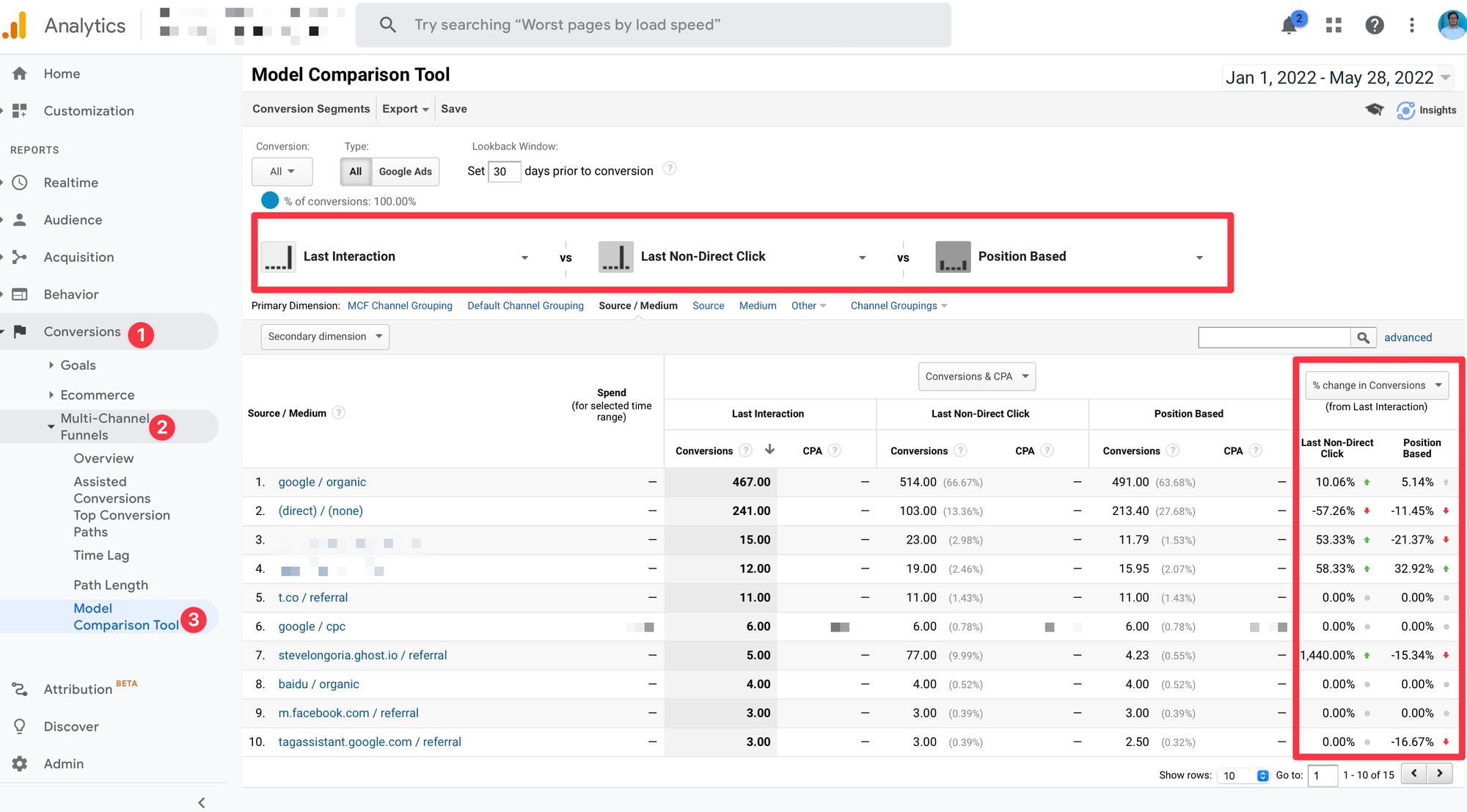
Task: Open the date range picker
Action: (x=1337, y=78)
